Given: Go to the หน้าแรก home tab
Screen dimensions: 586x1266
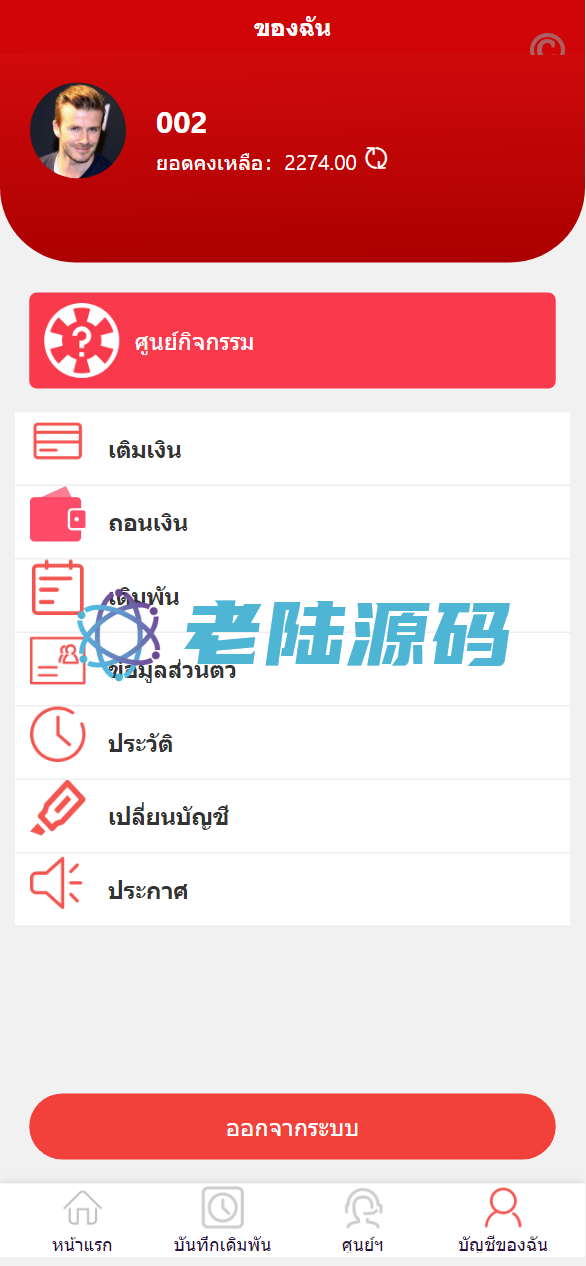Looking at the screenshot, I should click(x=82, y=1220).
